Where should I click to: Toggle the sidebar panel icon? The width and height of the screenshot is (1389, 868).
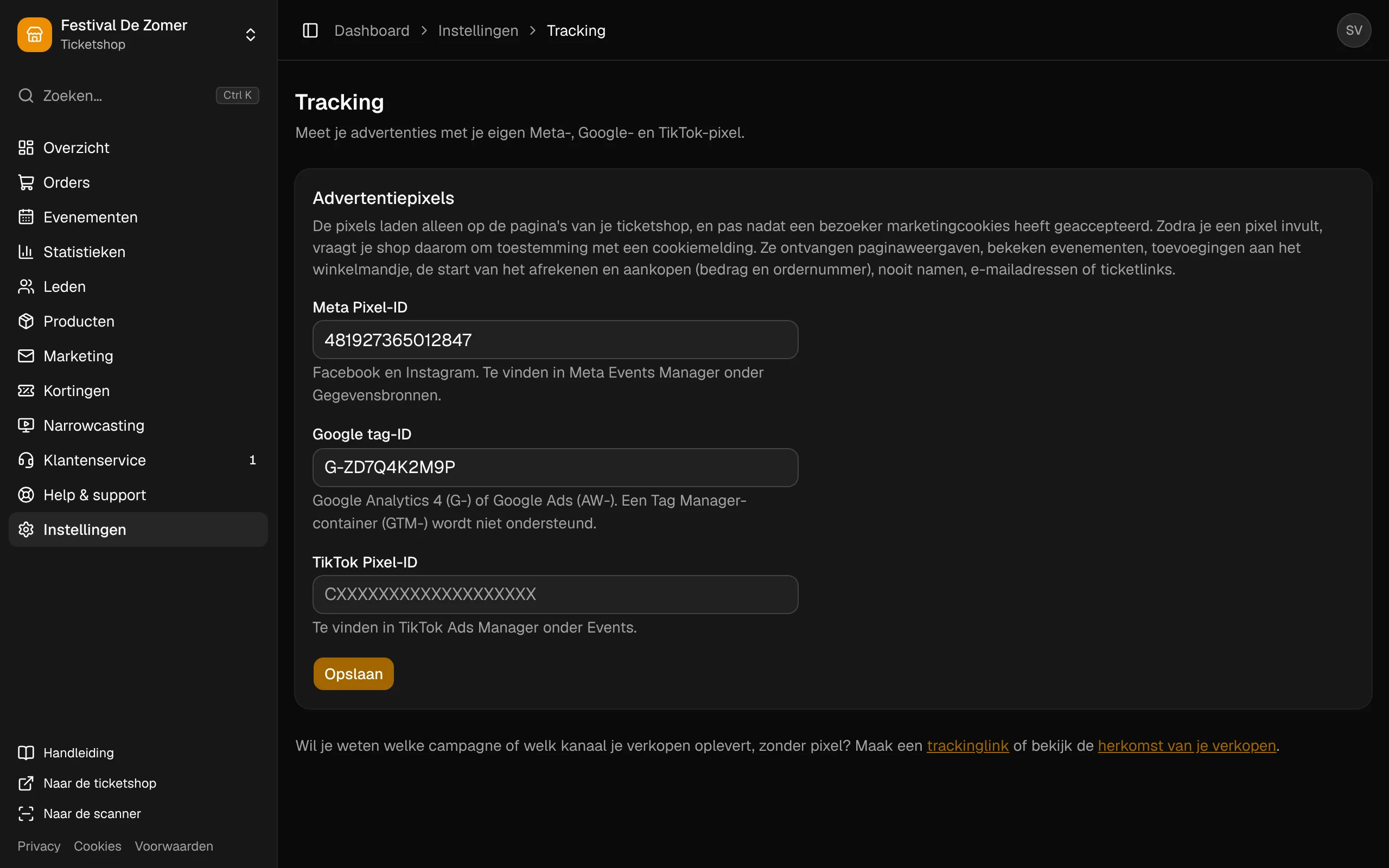[310, 30]
